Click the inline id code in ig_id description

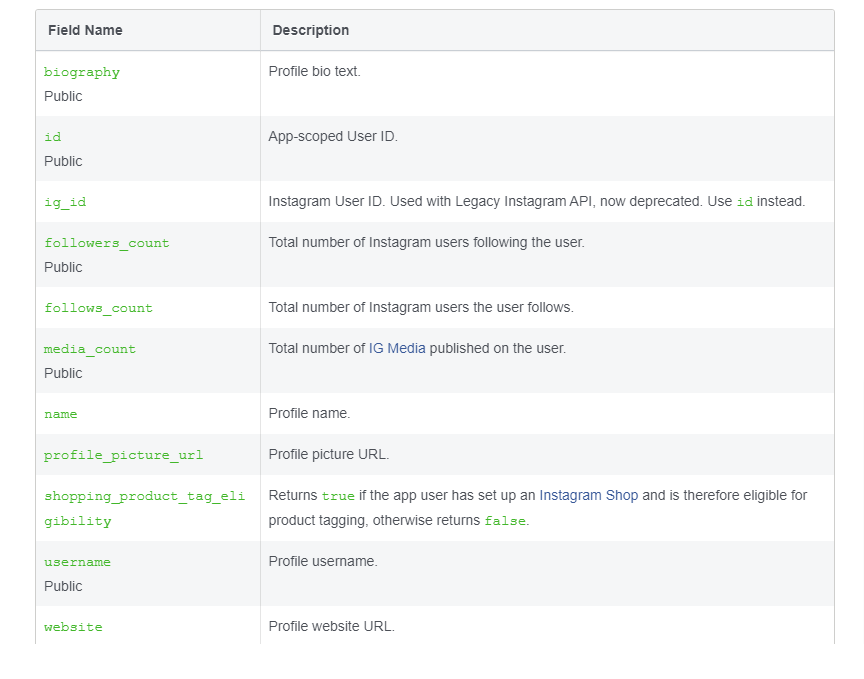(744, 202)
